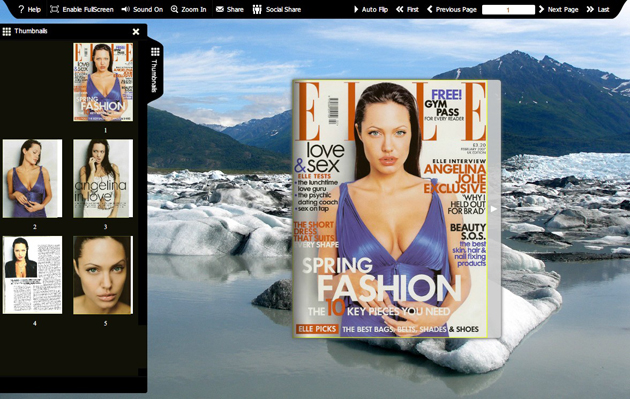630x399 pixels.
Task: Open the Help menu item
Action: tap(29, 9)
